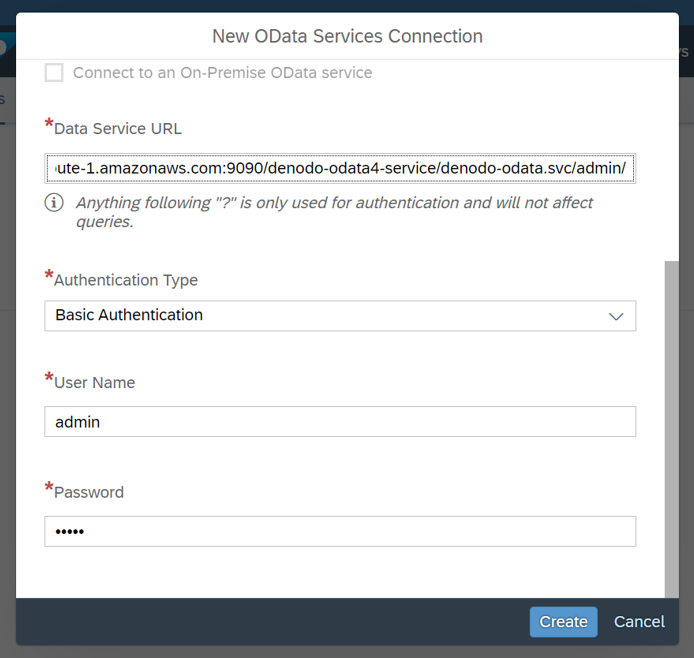
Task: Click the information icon below the URL field
Action: [54, 203]
